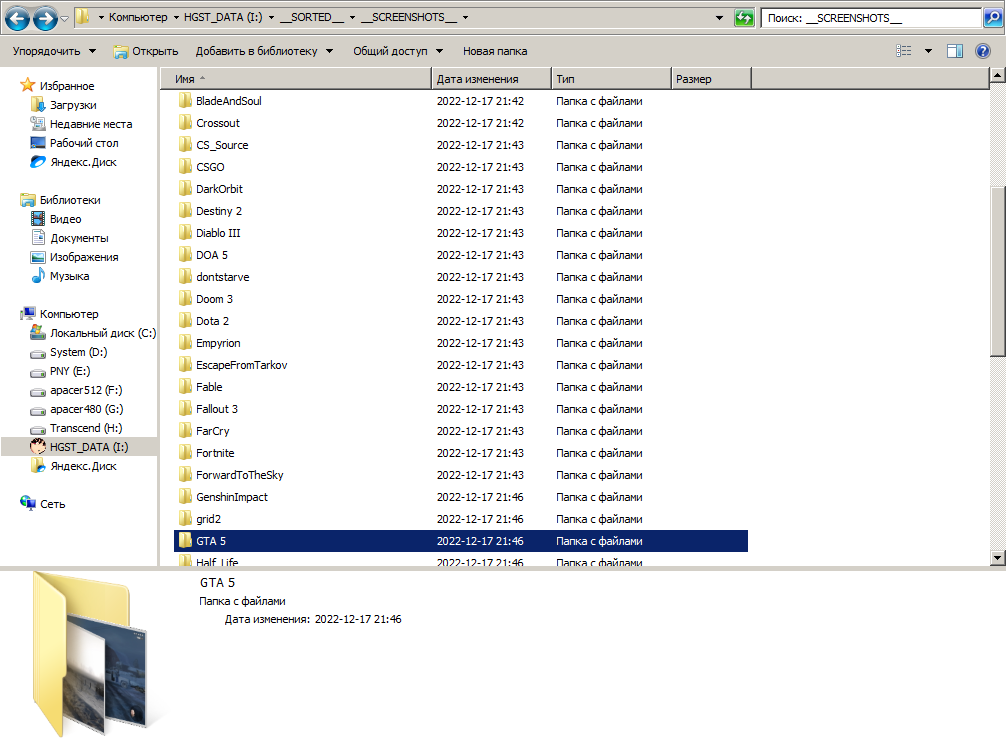Click the Новая папка button

495,51
